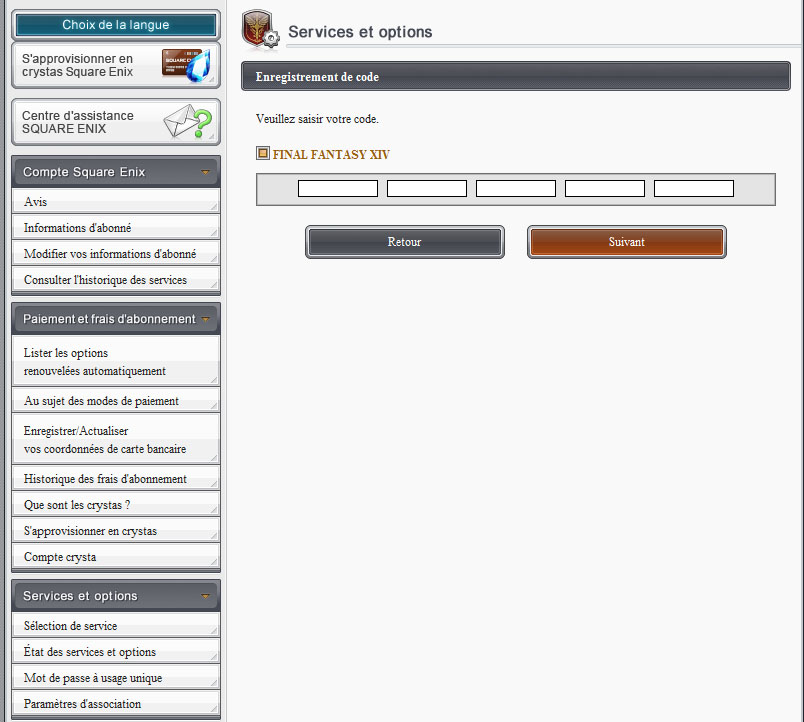This screenshot has height=722, width=804.
Task: Click the Services et options shield icon
Action: point(260,30)
